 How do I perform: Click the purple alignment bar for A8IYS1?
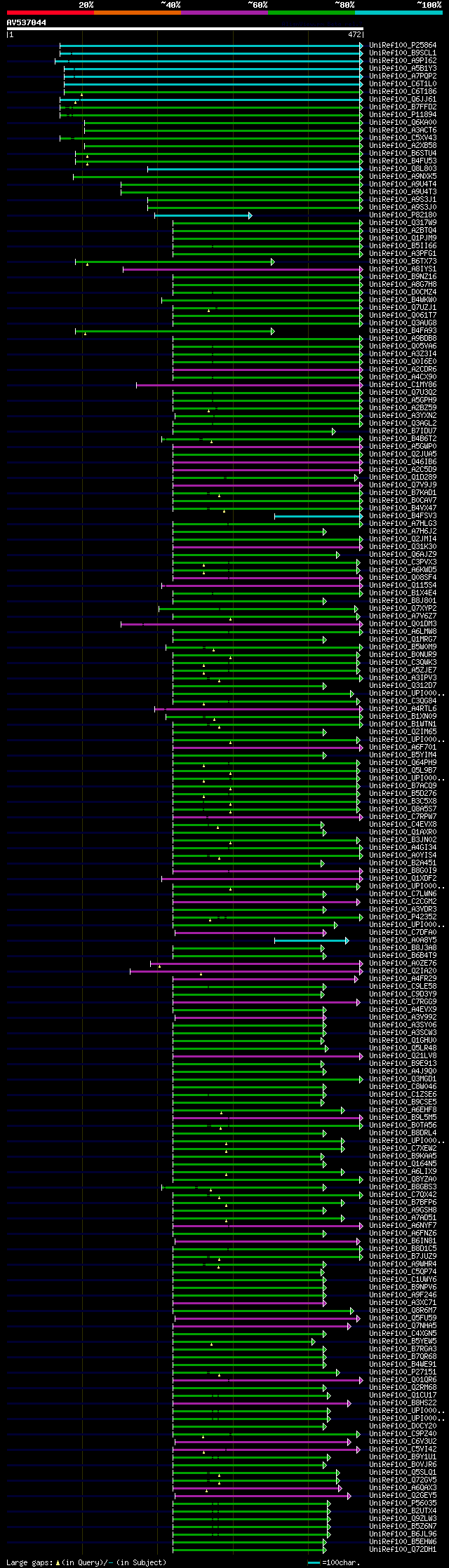pyautogui.click(x=243, y=269)
